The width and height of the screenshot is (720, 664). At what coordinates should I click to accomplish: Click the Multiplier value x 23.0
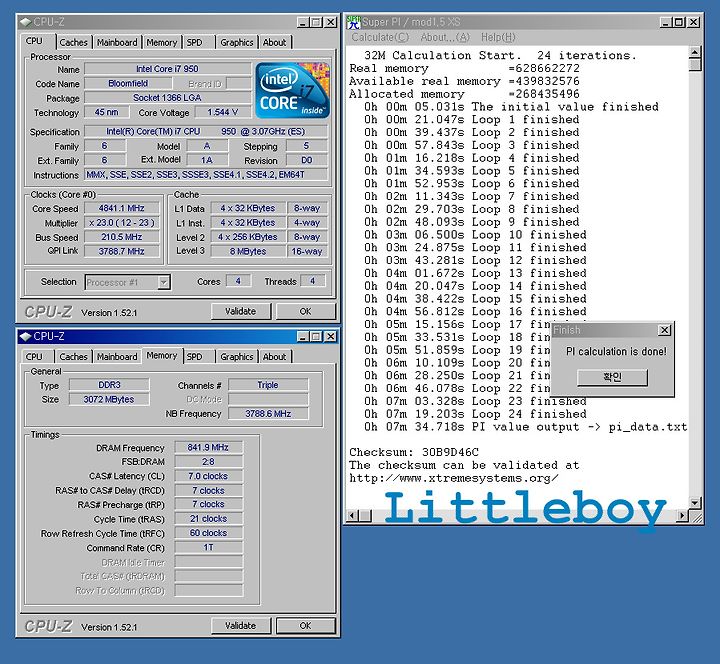(122, 223)
